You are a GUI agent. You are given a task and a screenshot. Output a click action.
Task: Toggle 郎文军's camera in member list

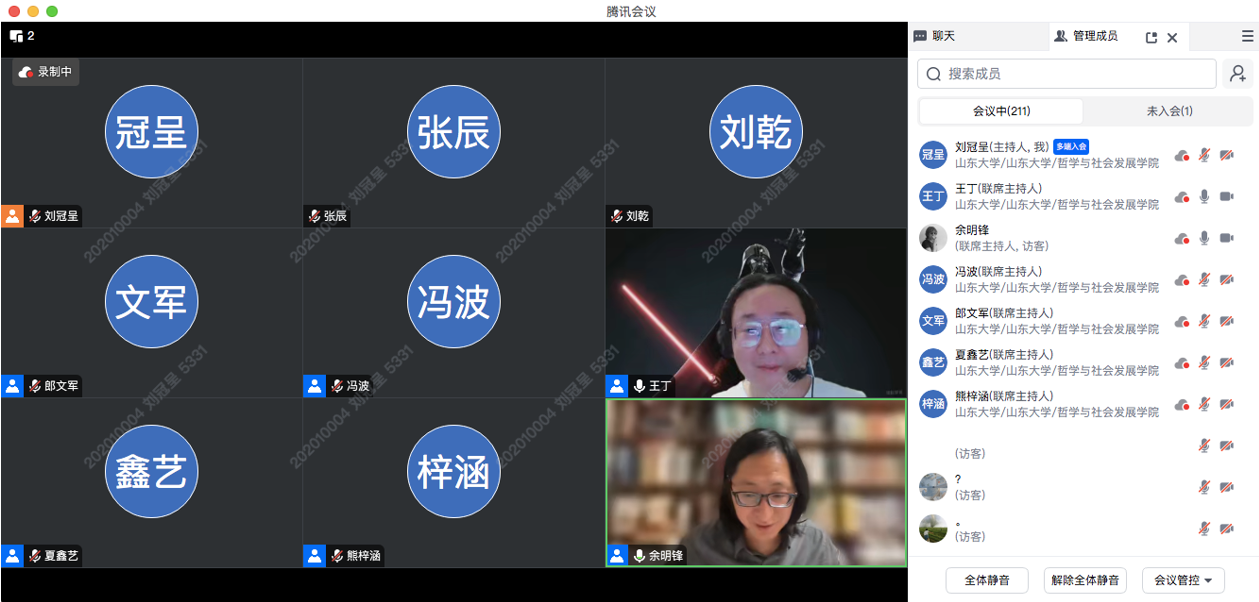point(1226,321)
